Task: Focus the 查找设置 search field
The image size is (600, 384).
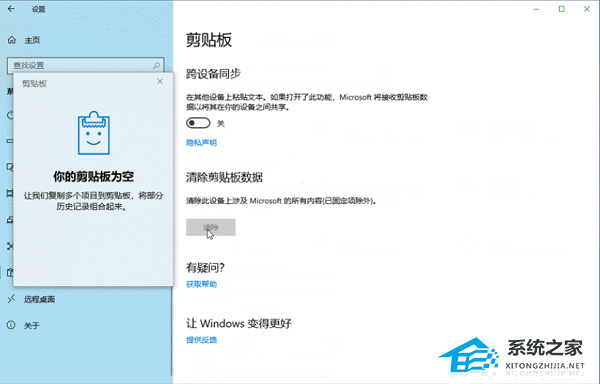Action: [x=86, y=65]
